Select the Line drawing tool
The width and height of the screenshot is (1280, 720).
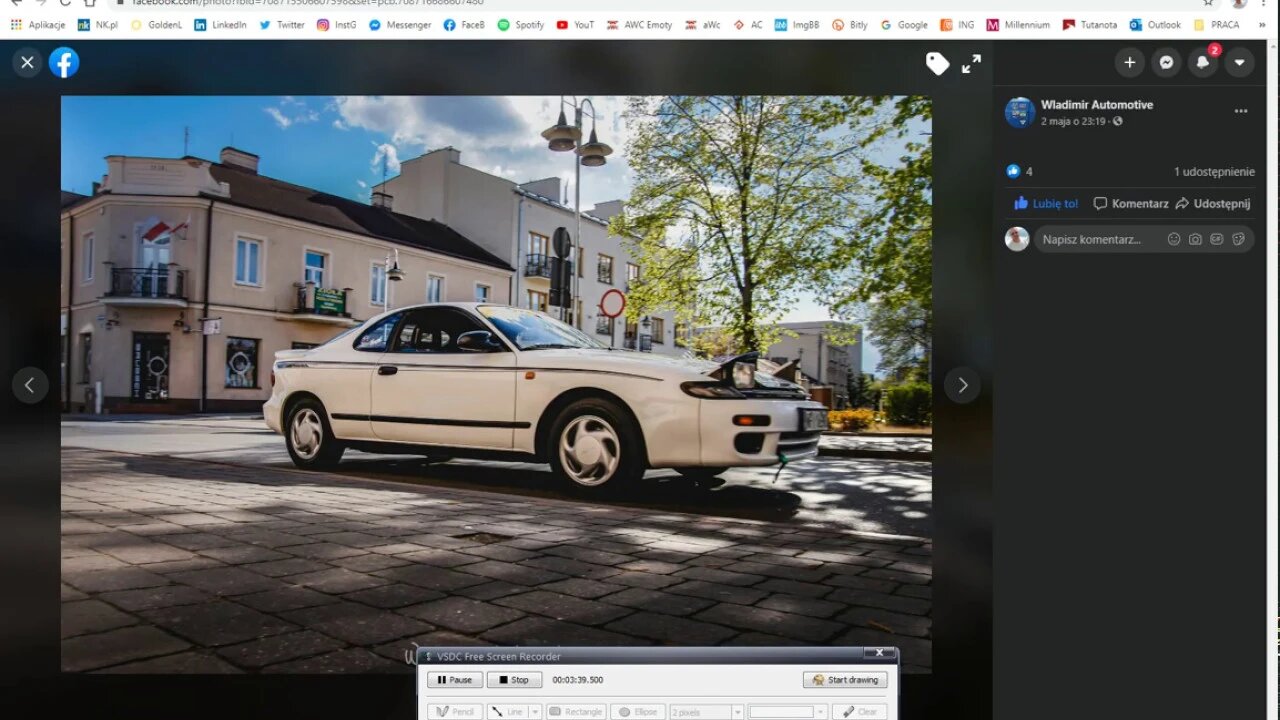[507, 712]
